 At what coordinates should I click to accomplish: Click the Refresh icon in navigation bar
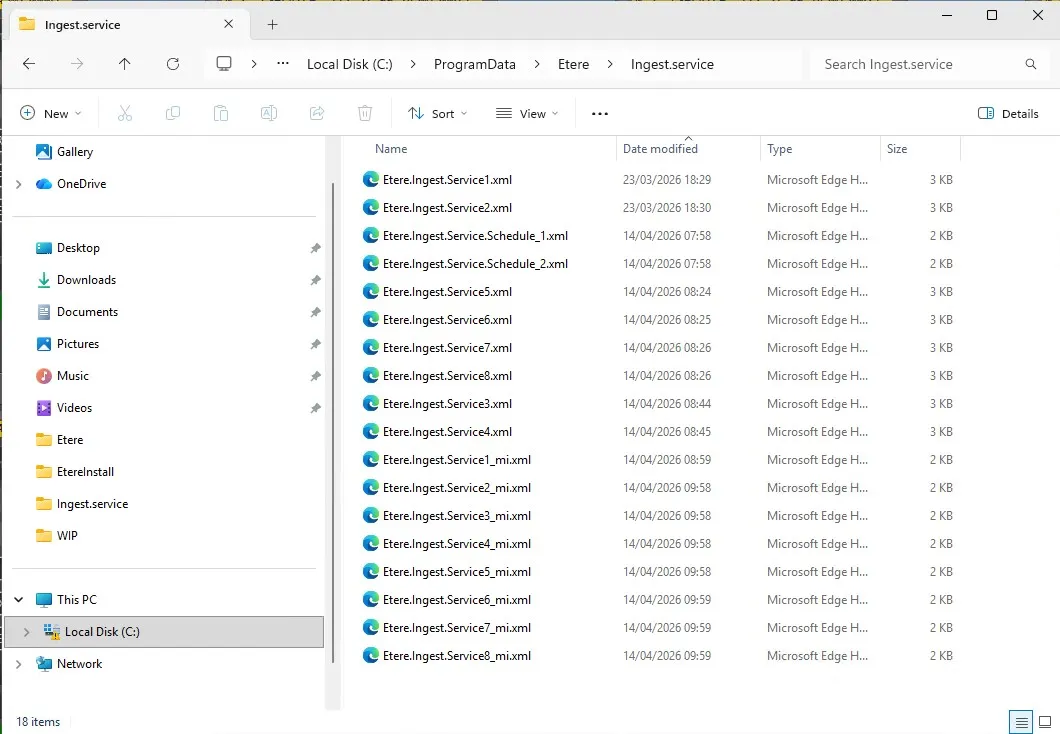coord(173,64)
